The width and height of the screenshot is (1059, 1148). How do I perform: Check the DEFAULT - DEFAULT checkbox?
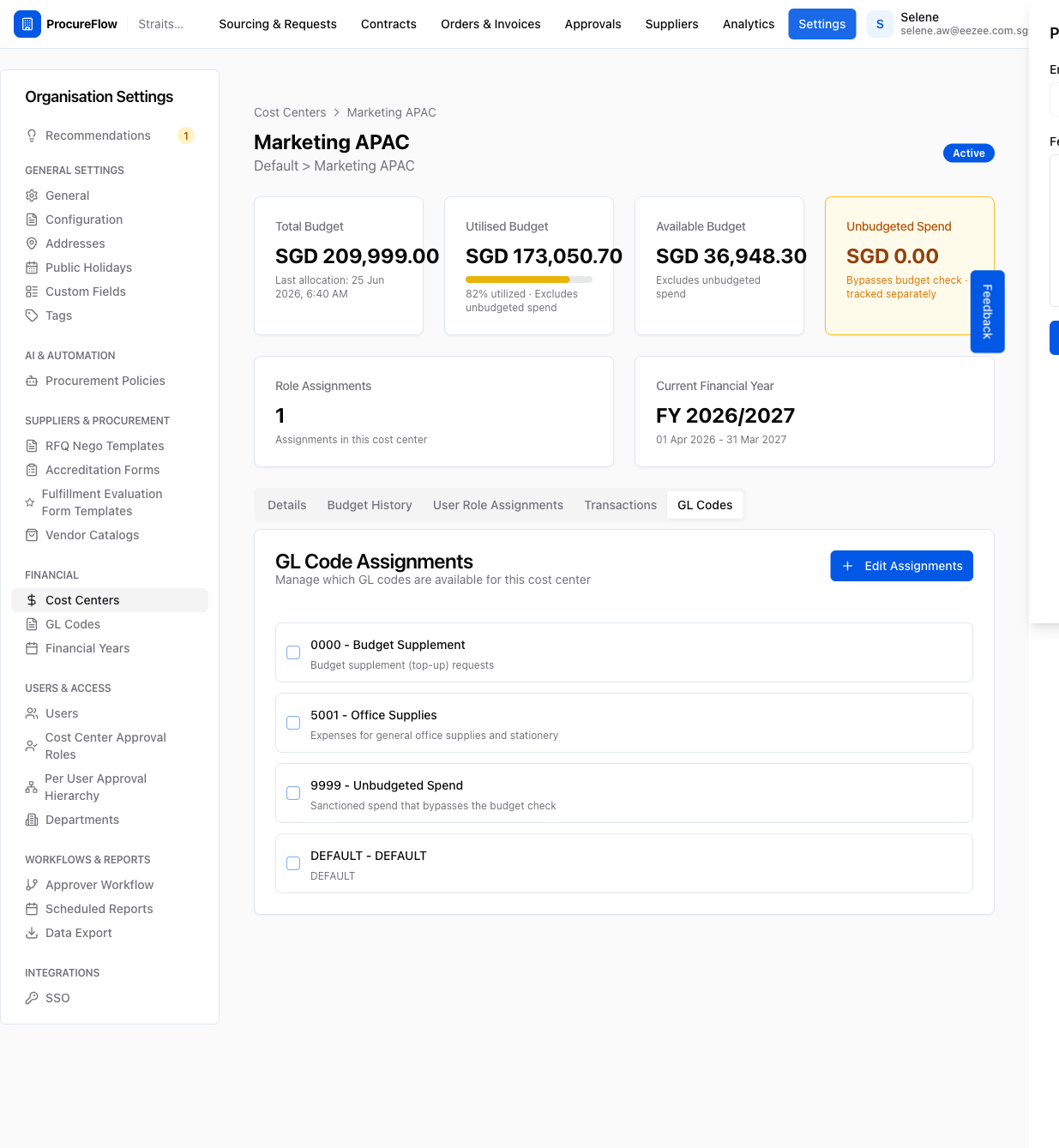[293, 863]
